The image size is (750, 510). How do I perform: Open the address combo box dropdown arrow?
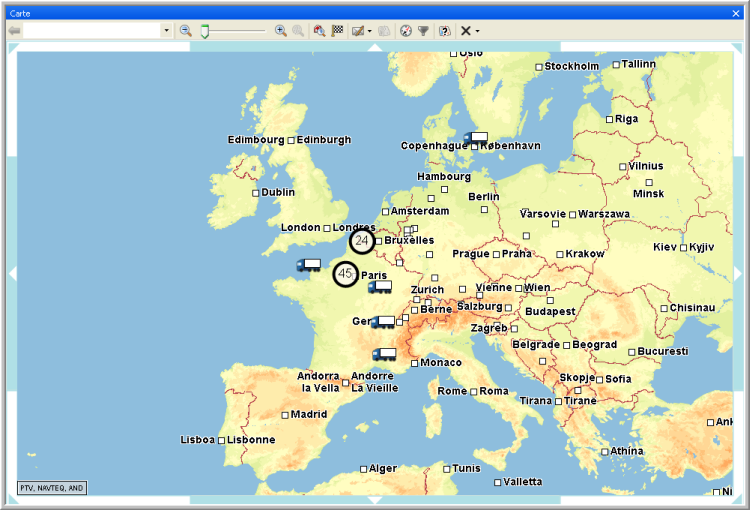point(166,31)
